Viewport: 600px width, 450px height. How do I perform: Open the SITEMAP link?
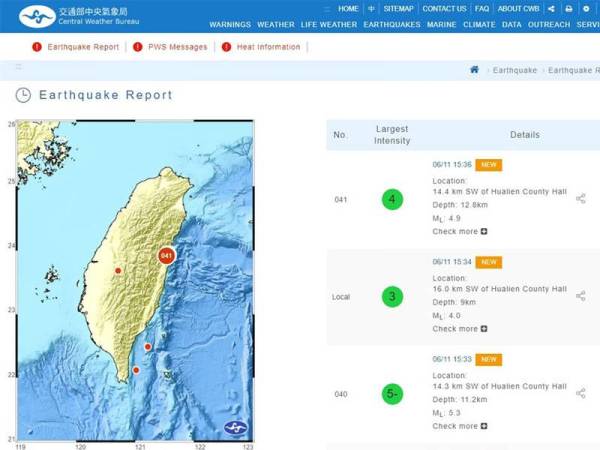pyautogui.click(x=399, y=9)
